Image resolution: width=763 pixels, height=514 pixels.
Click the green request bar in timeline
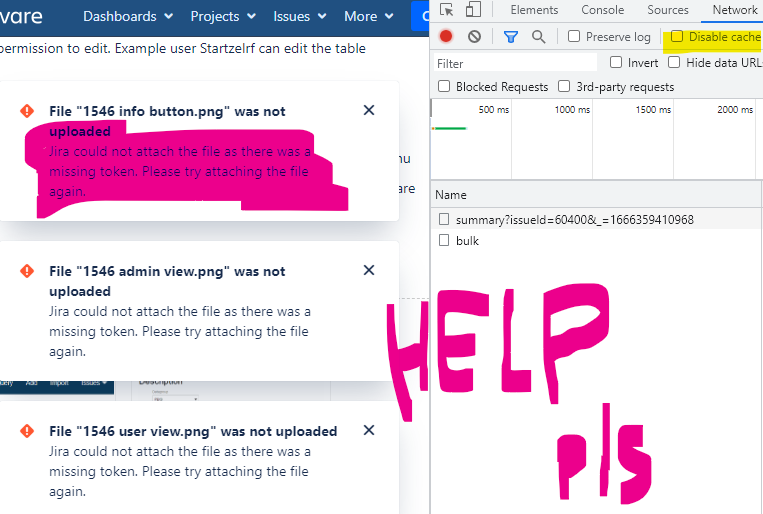[450, 128]
